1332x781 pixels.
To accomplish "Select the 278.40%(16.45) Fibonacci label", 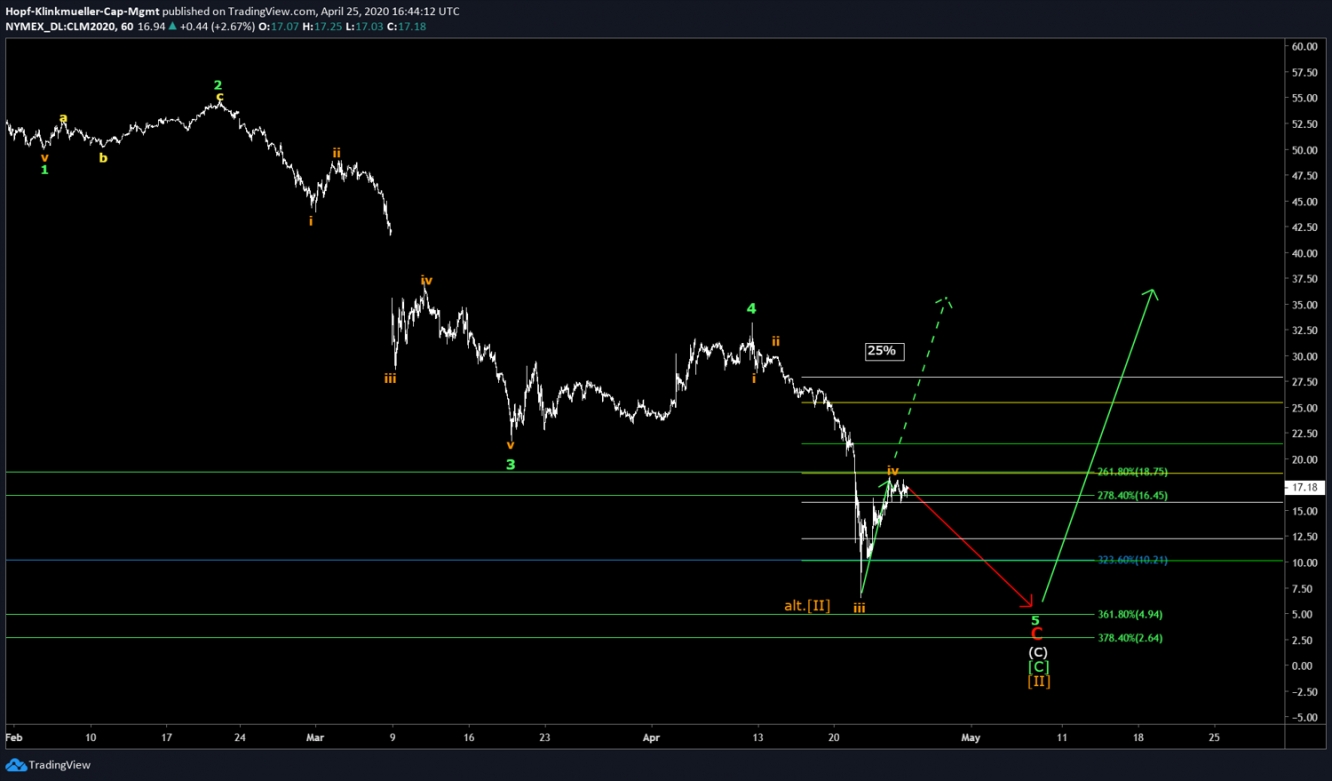I will point(1132,496).
